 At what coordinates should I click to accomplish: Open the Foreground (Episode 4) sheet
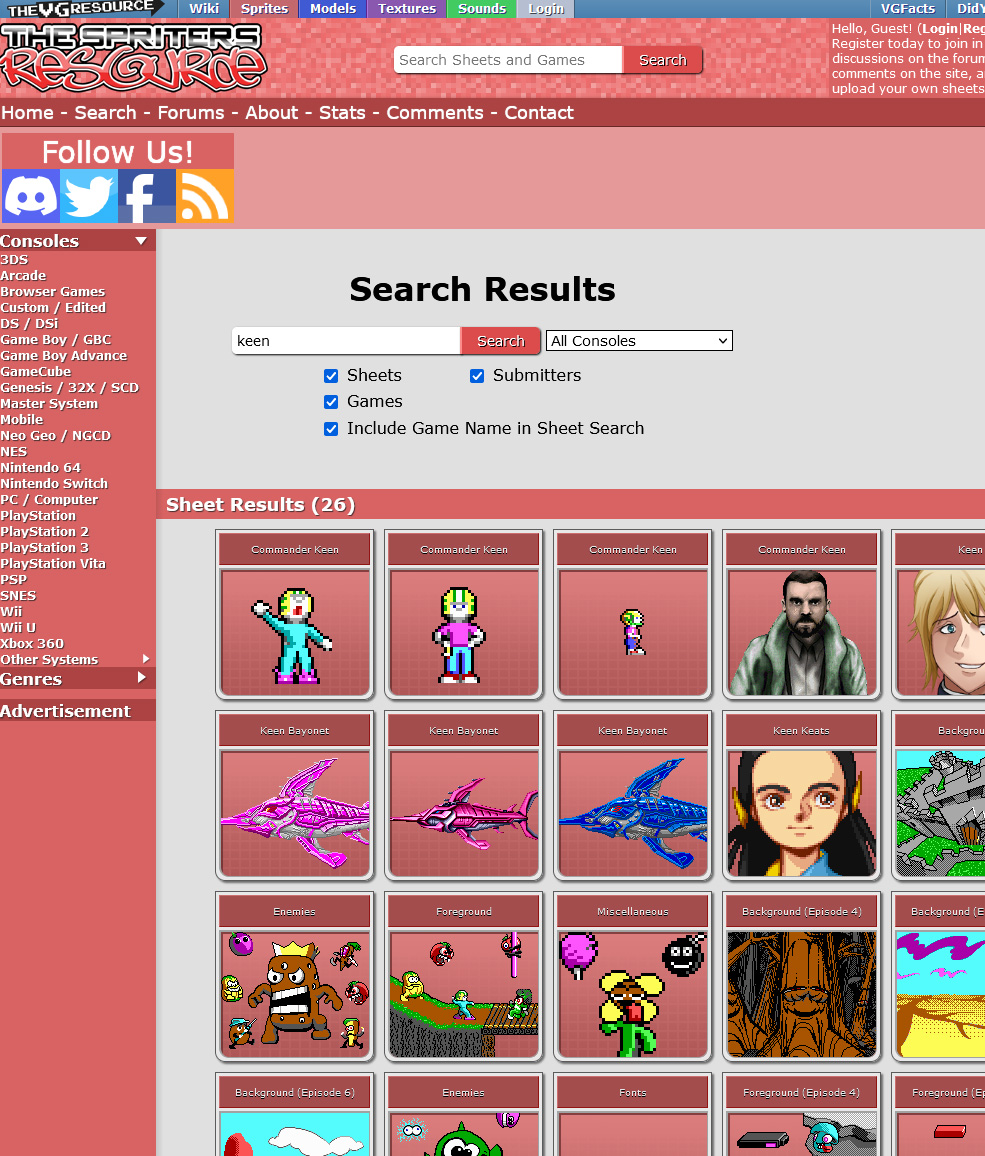coord(801,1115)
